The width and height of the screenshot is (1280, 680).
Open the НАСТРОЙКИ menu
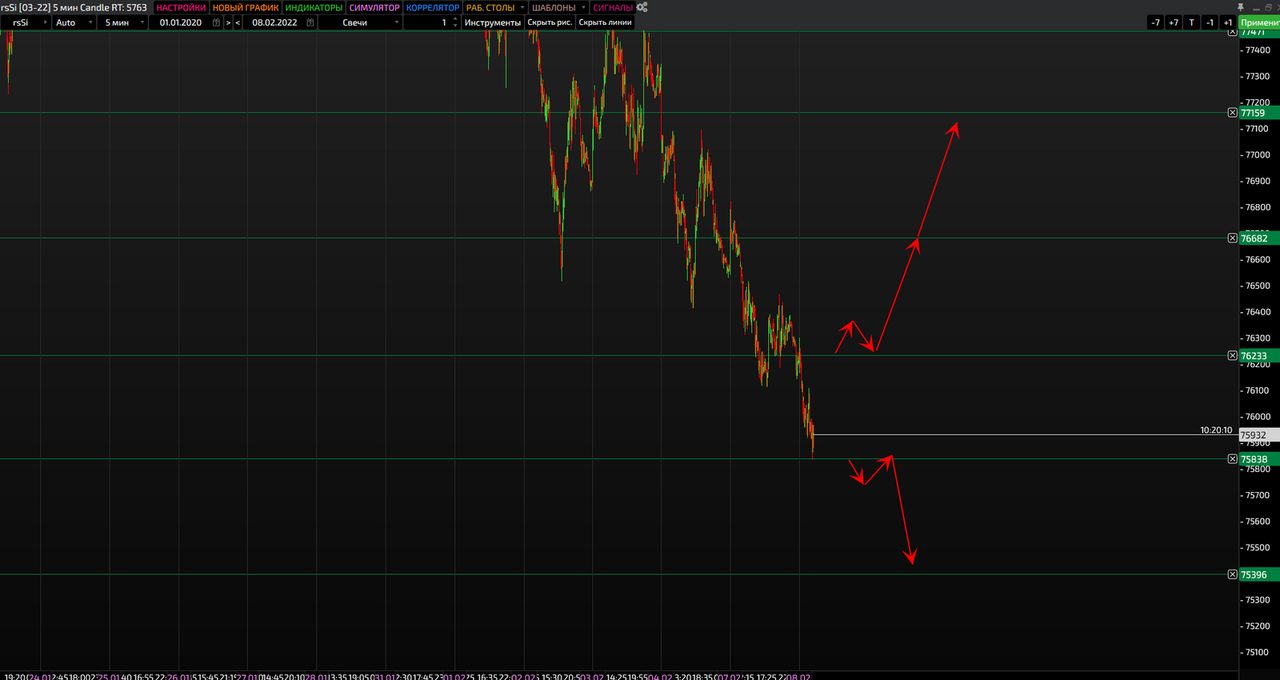[181, 7]
